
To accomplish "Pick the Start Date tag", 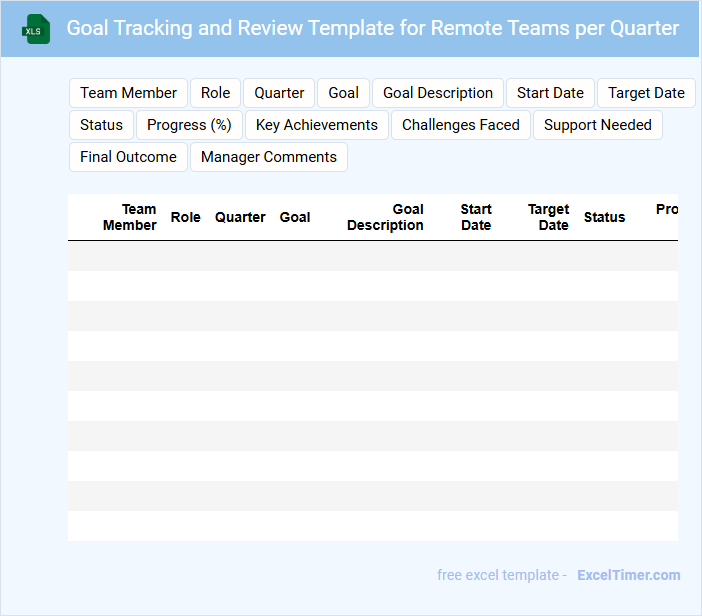I will point(550,93).
